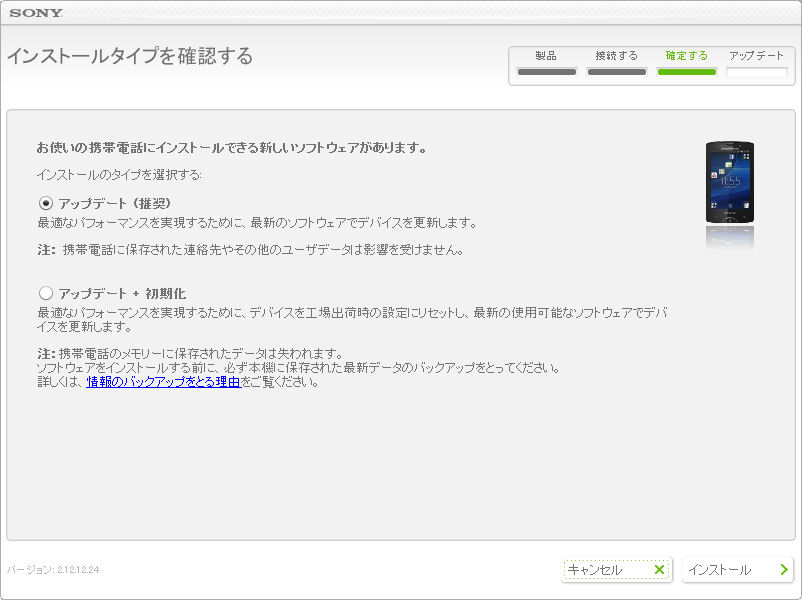Click the gray progress bar under 接続する
This screenshot has height=600, width=802.
pyautogui.click(x=617, y=72)
